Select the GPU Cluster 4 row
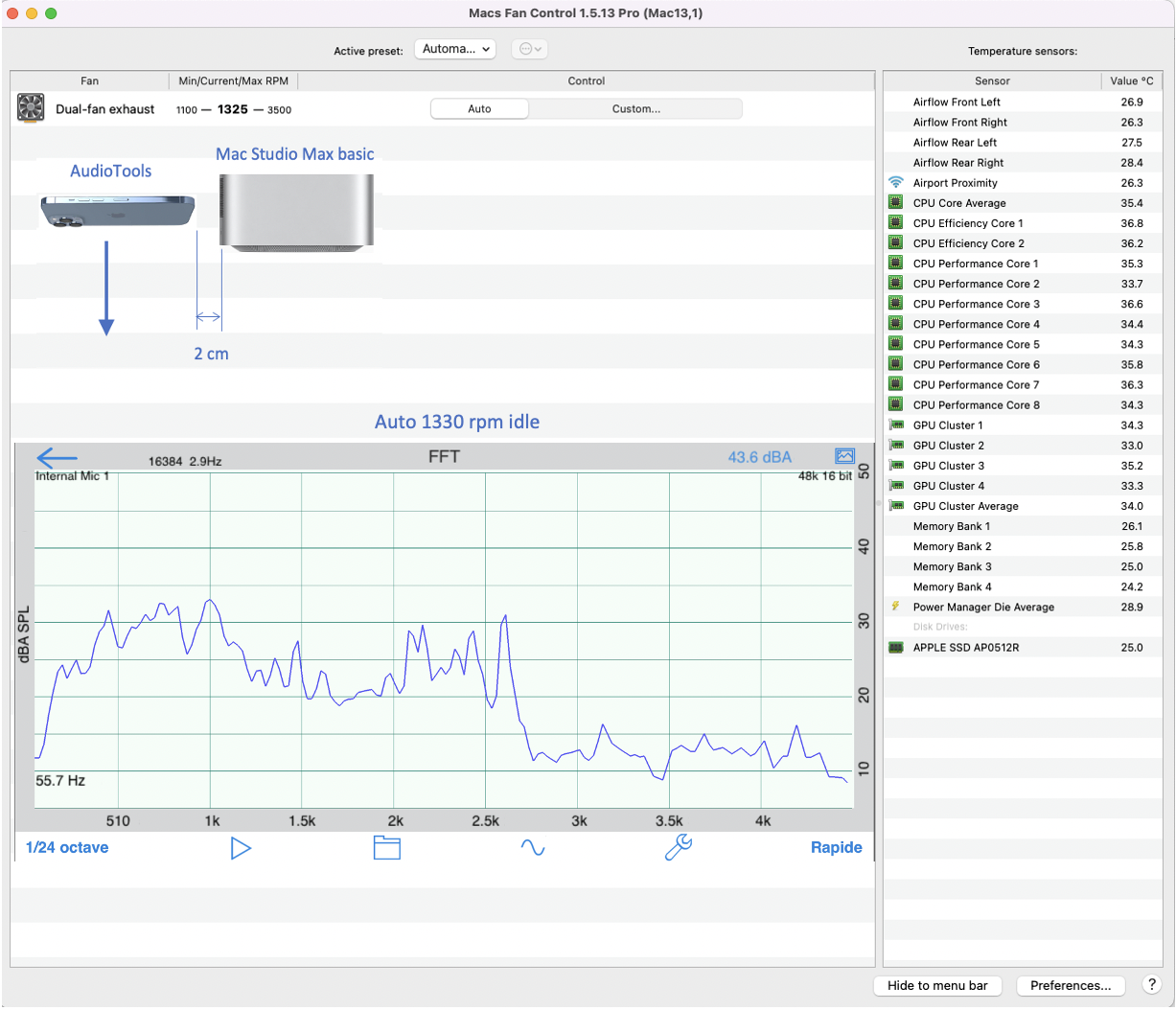The width and height of the screenshot is (1176, 1010). coord(1023,486)
